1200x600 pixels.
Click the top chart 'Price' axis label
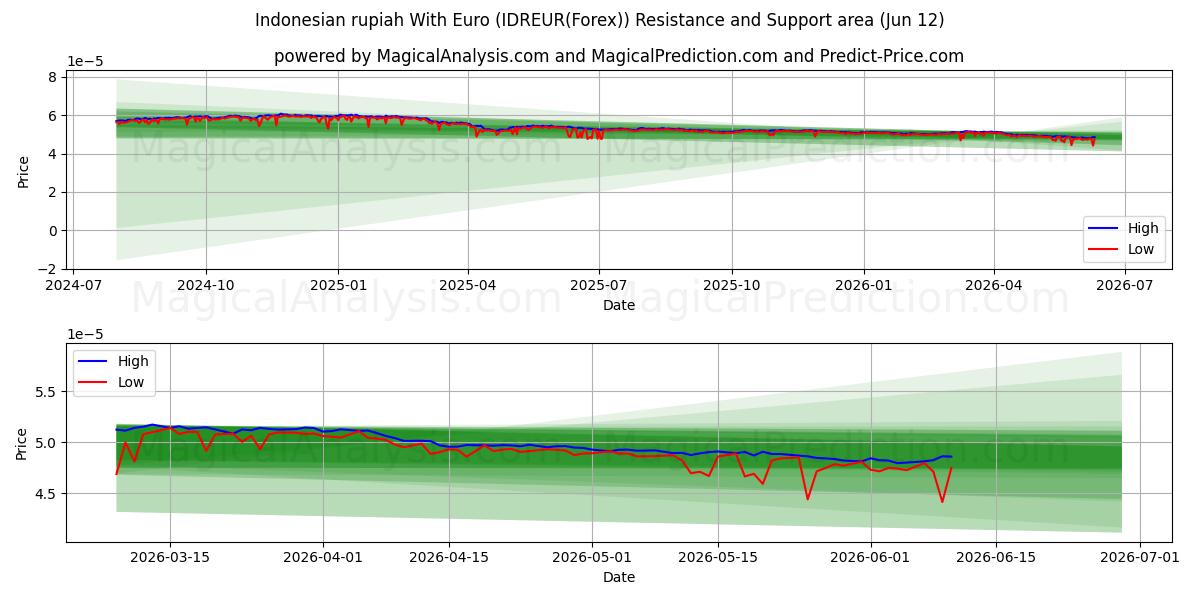(x=24, y=171)
